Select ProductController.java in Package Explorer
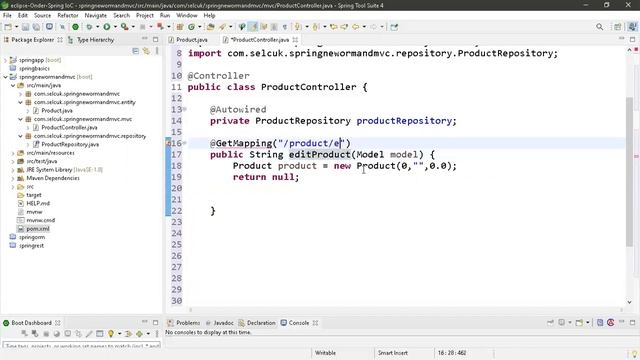Viewport: 640px width, 360px height. click(x=69, y=127)
